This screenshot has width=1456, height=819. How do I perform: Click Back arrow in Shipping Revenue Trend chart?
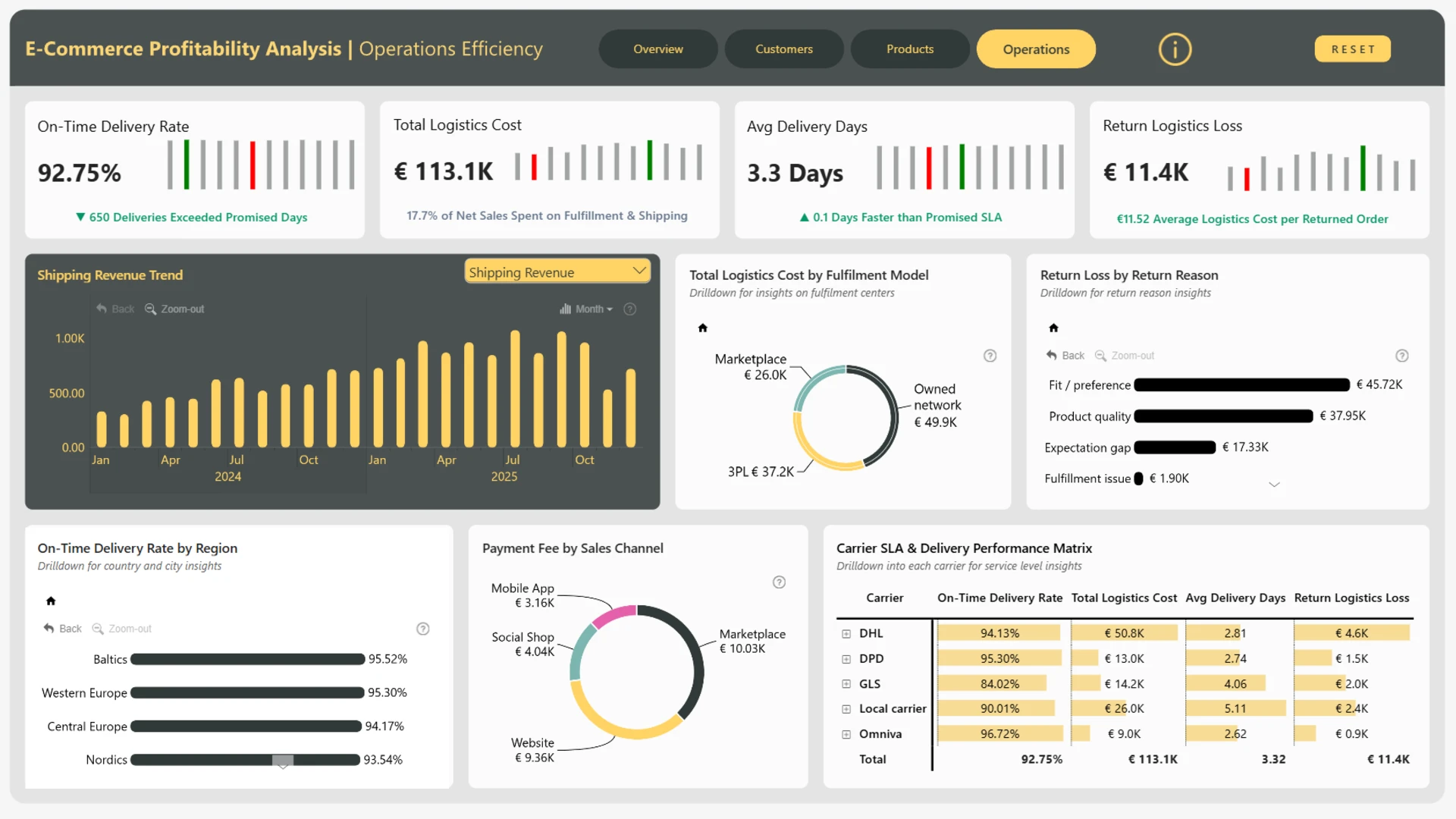coord(115,309)
